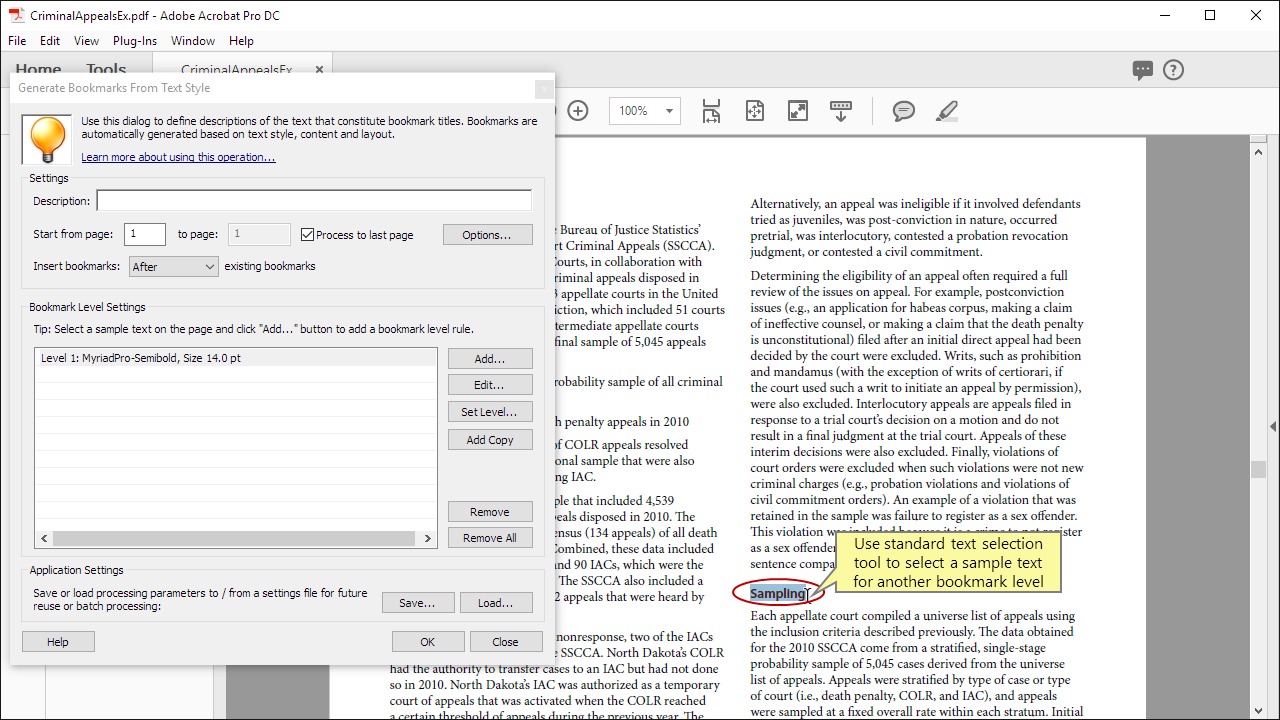Click the feedback speech bubble icon
The width and height of the screenshot is (1280, 720).
tap(1142, 70)
